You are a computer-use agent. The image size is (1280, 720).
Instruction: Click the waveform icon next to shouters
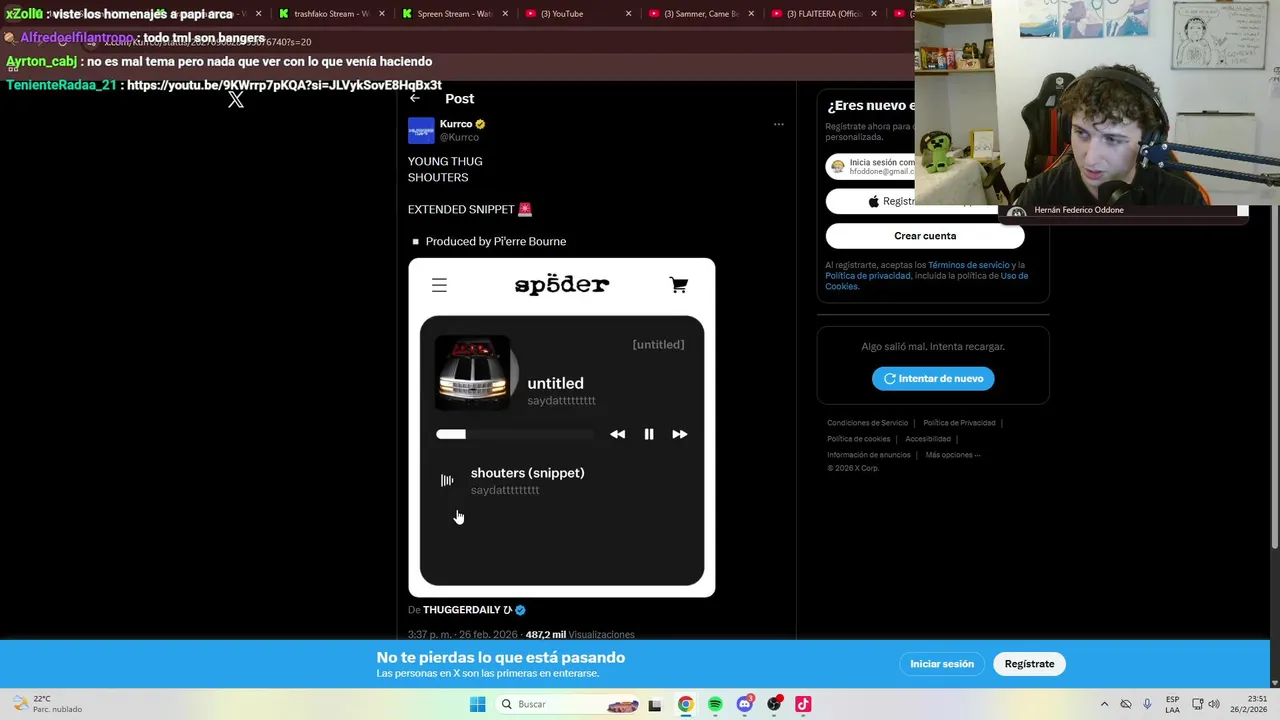coord(447,481)
